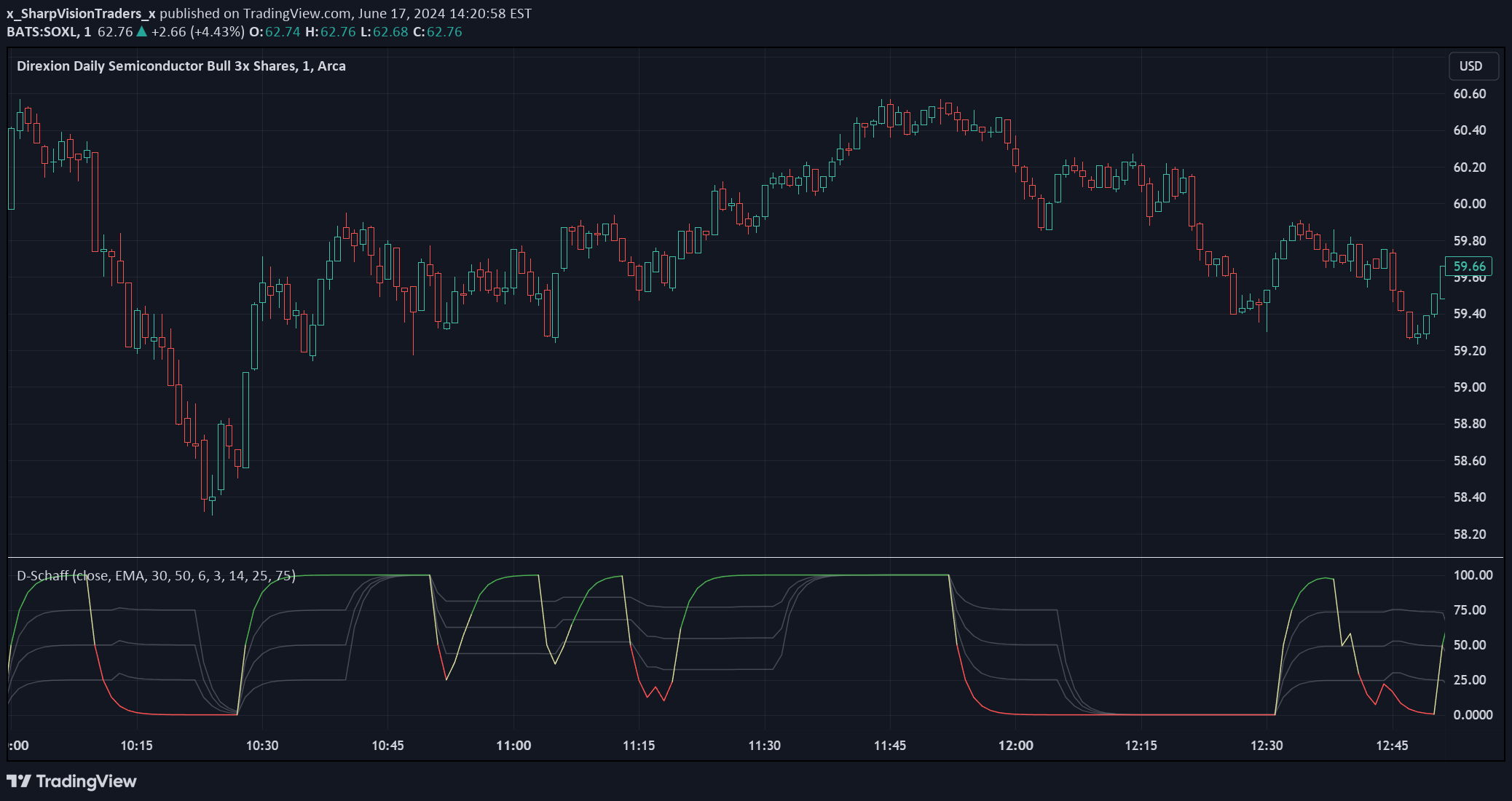
Task: Click the x_SharpVisionTraders_x author name
Action: pyautogui.click(x=81, y=14)
